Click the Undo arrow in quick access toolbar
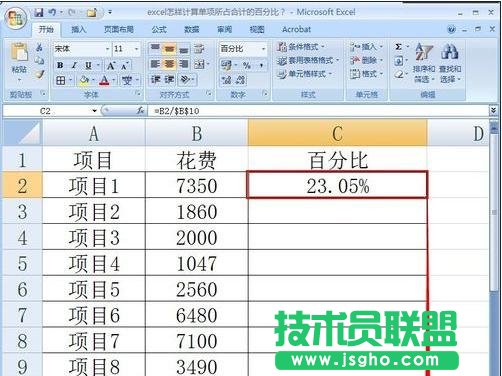 tap(52, 13)
